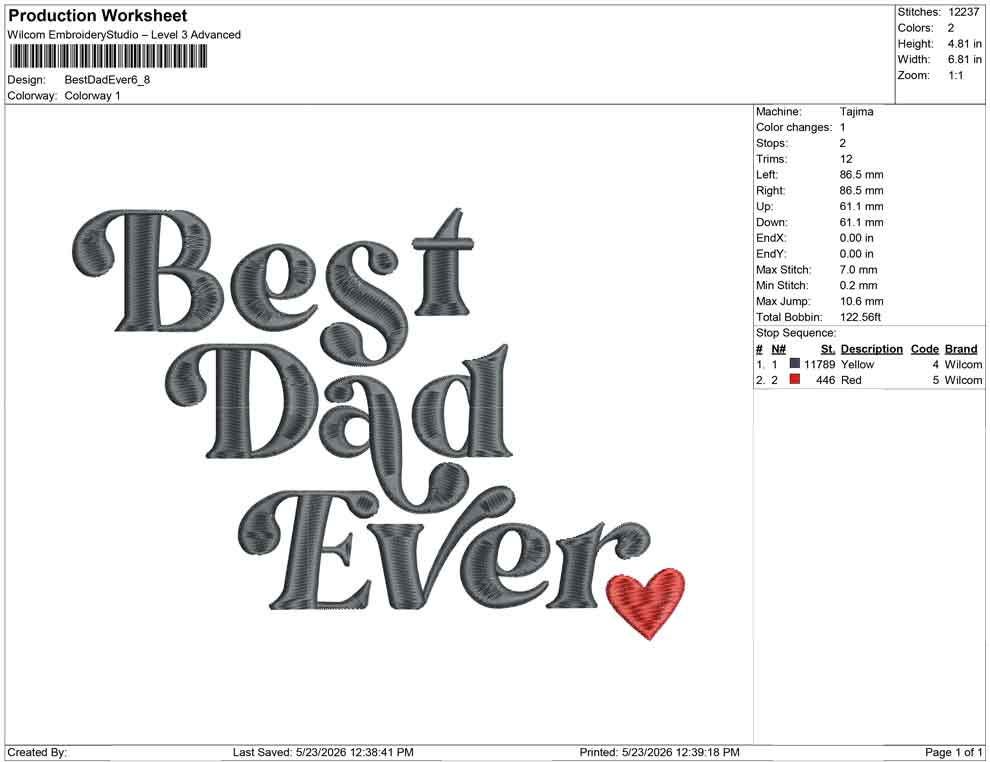Select the design name BestDadEver6_8

107,80
